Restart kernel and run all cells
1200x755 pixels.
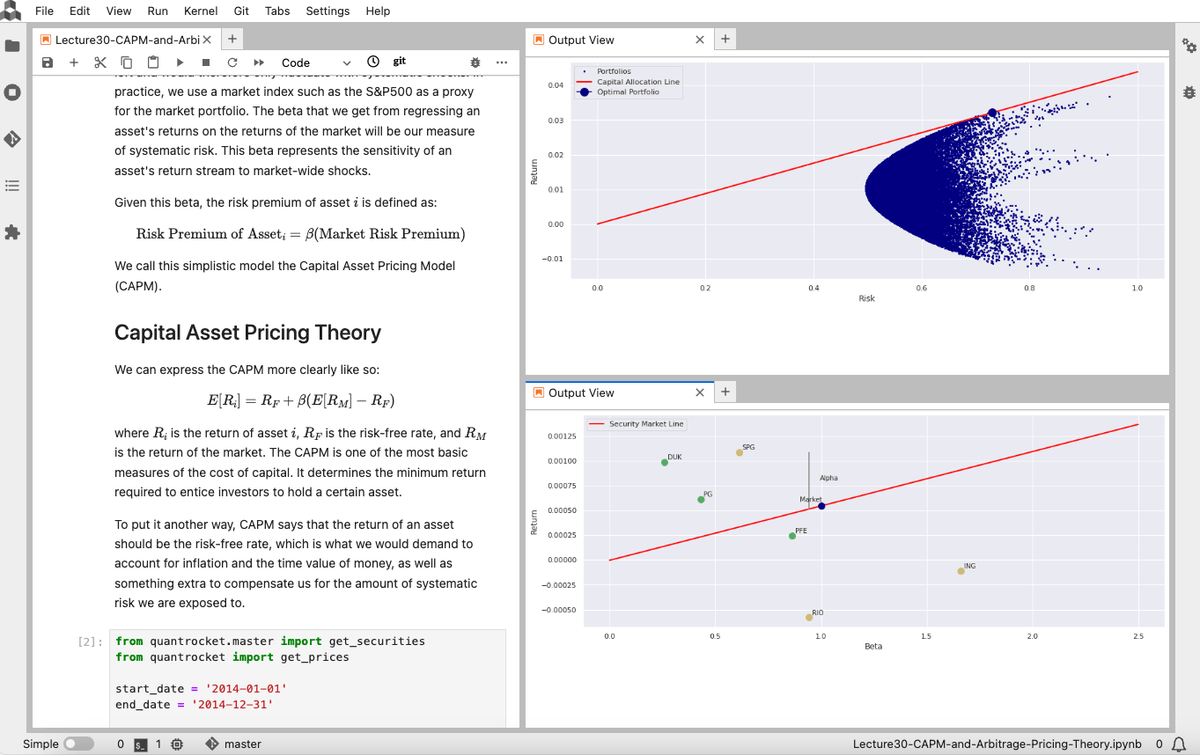(x=258, y=62)
